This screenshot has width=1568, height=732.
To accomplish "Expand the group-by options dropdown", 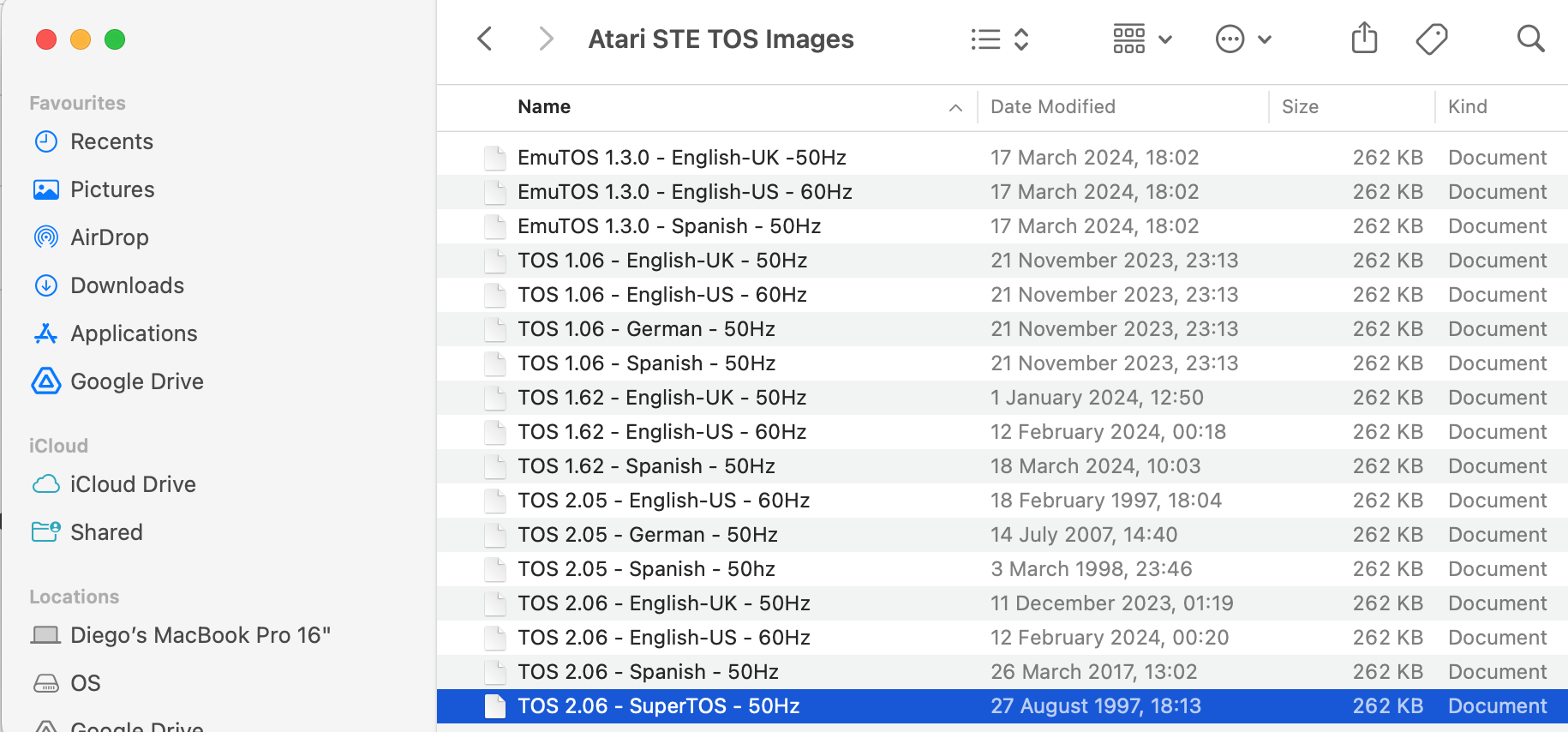I will 1142,39.
